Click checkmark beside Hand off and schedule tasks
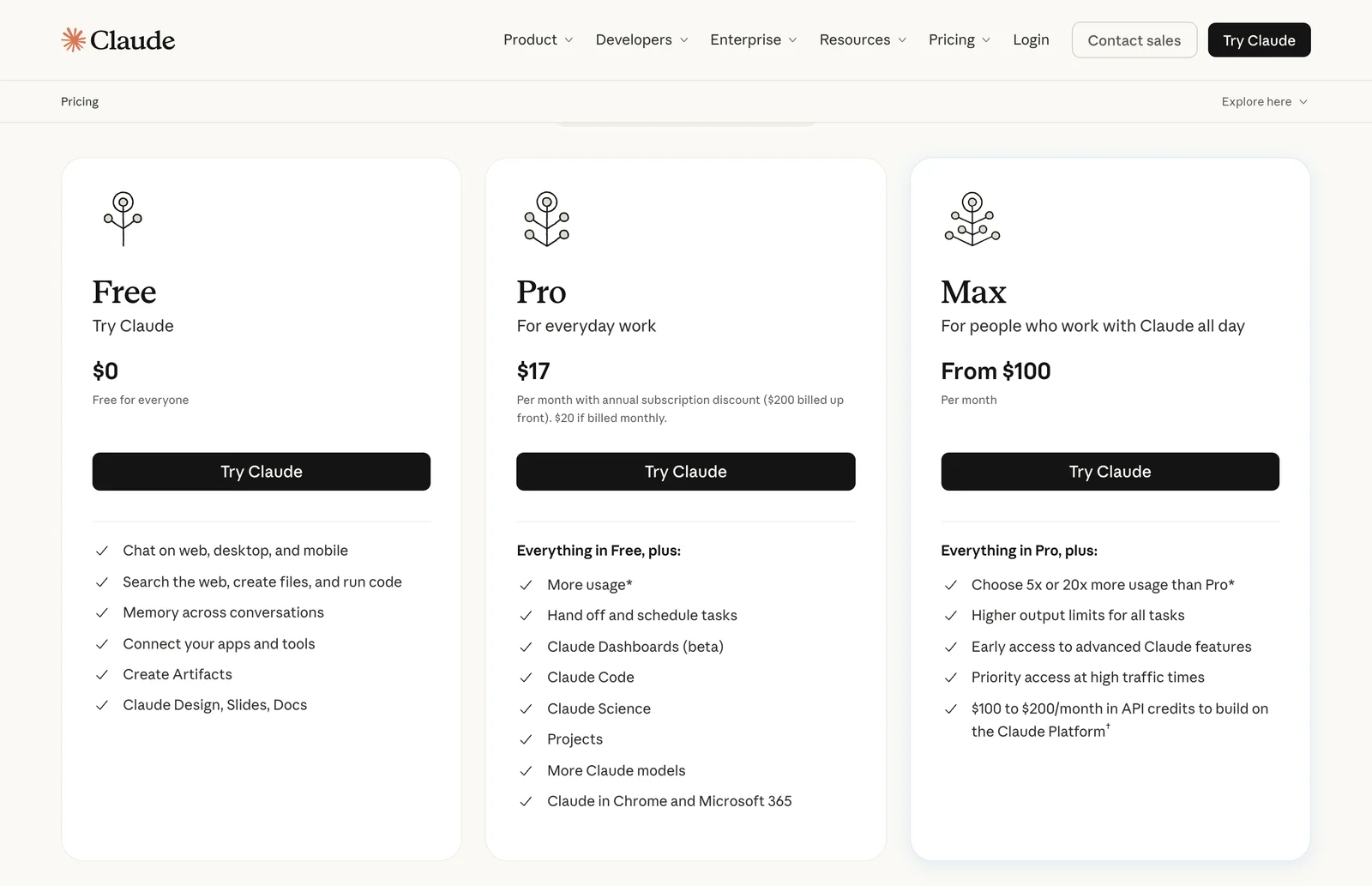The height and width of the screenshot is (886, 1372). click(527, 616)
